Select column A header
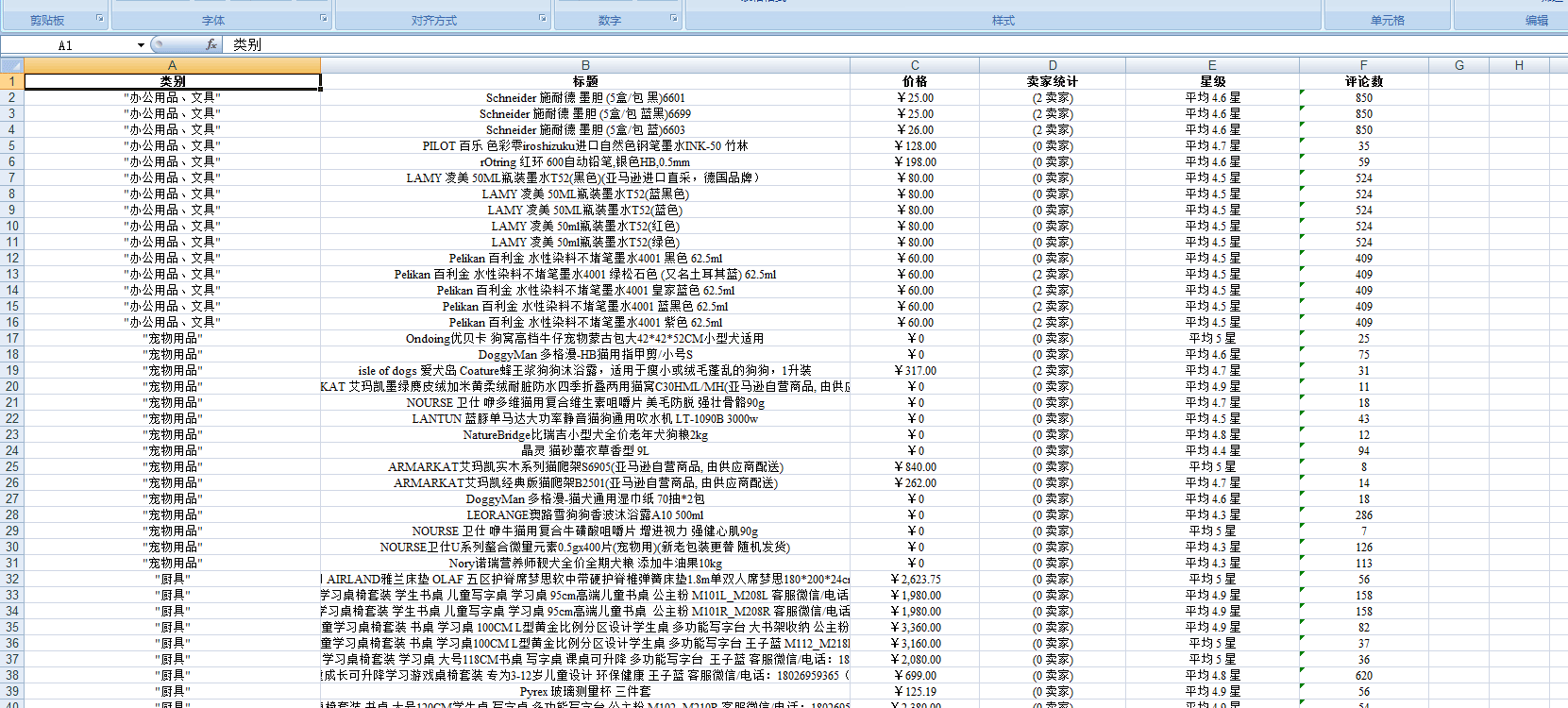1568x708 pixels. tap(172, 65)
